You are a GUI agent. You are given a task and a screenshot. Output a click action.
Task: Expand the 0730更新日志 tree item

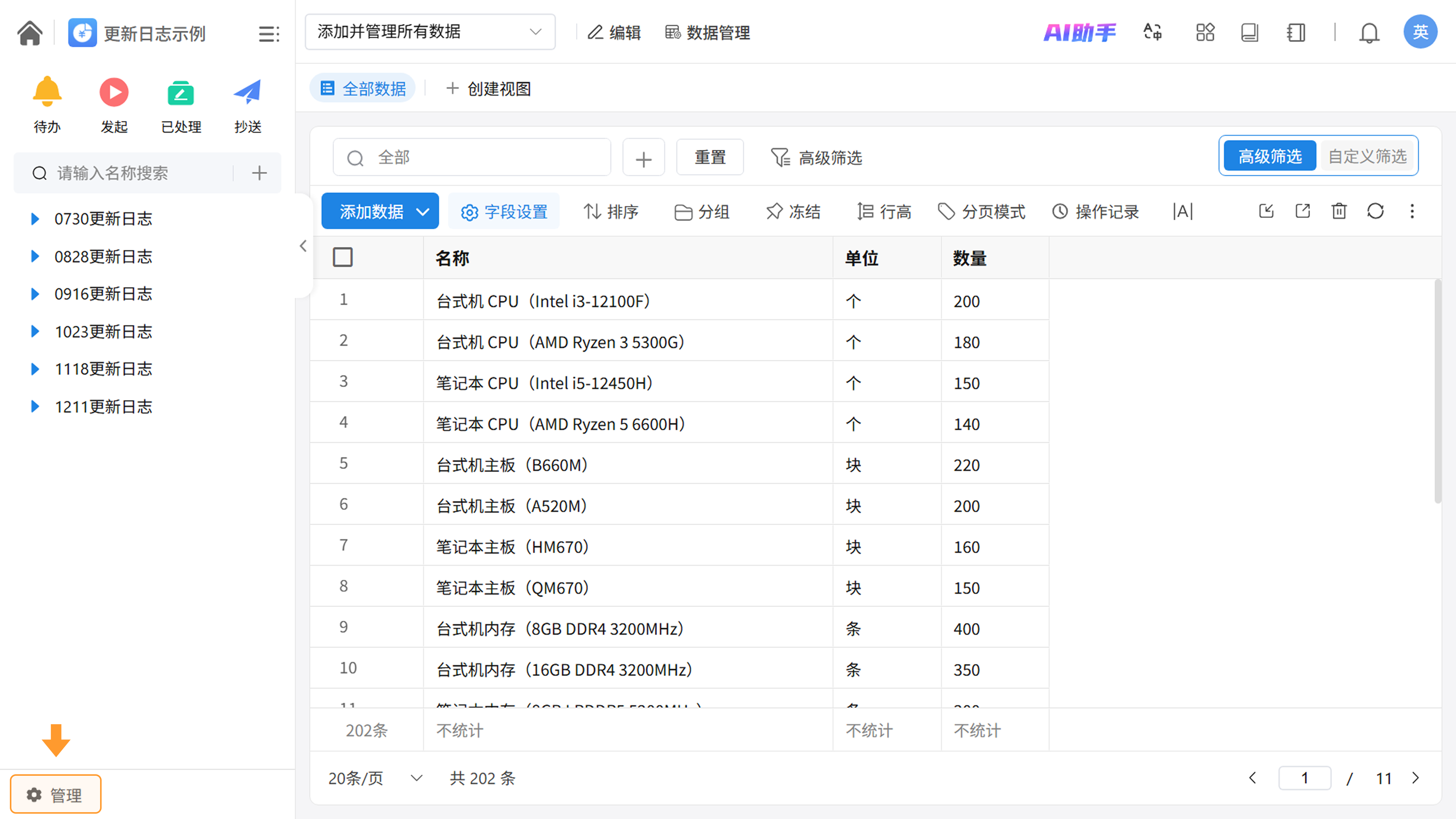(x=35, y=219)
